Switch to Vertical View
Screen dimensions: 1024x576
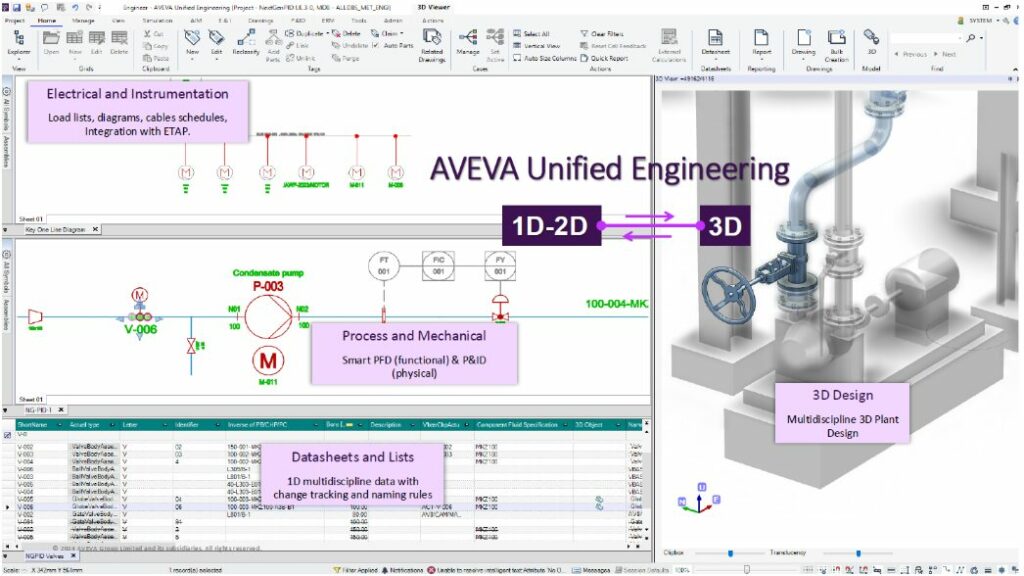pyautogui.click(x=537, y=46)
